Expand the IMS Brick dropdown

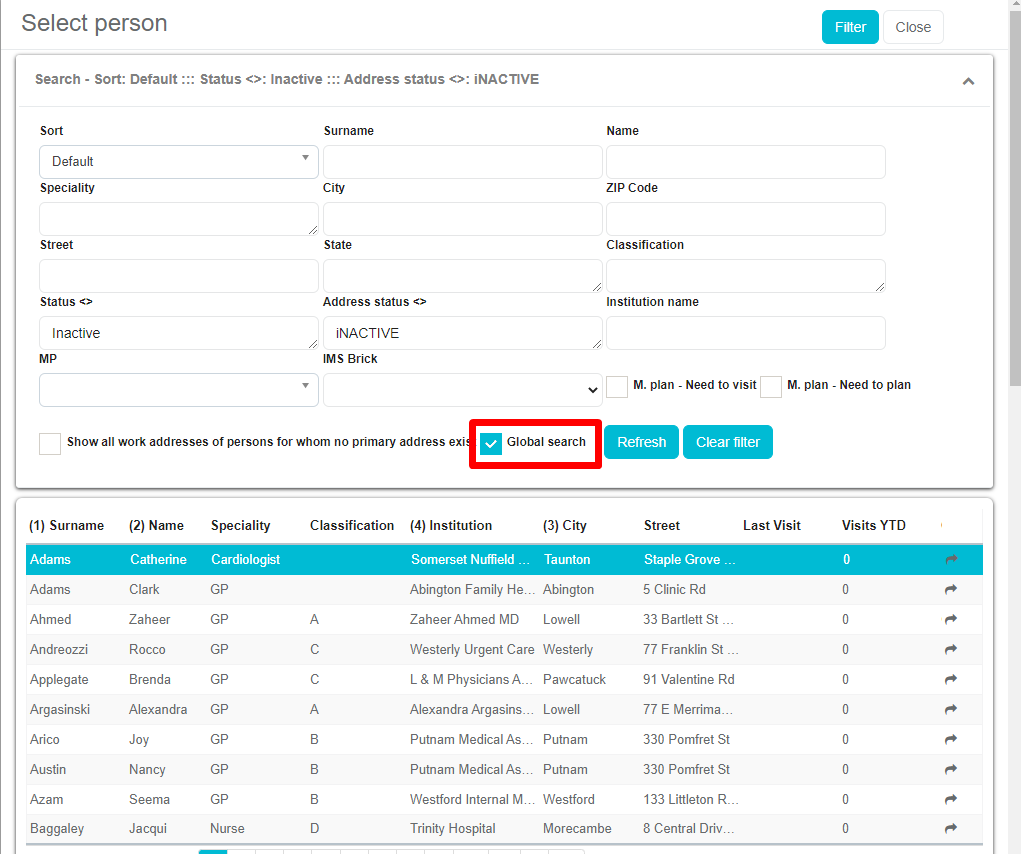point(462,390)
